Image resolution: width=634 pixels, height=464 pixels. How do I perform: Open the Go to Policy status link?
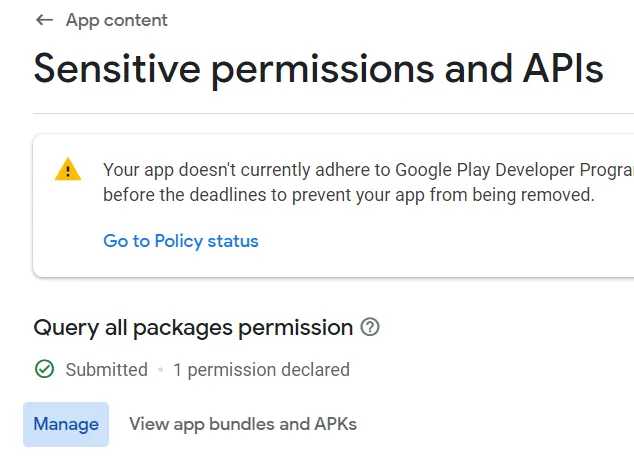coord(181,241)
